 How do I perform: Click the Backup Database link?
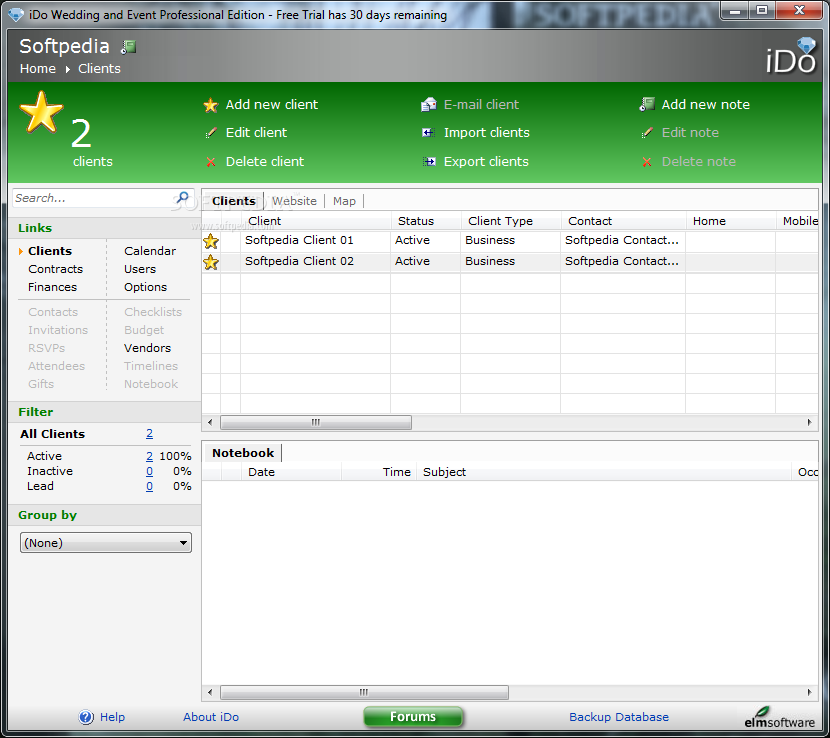click(x=619, y=717)
